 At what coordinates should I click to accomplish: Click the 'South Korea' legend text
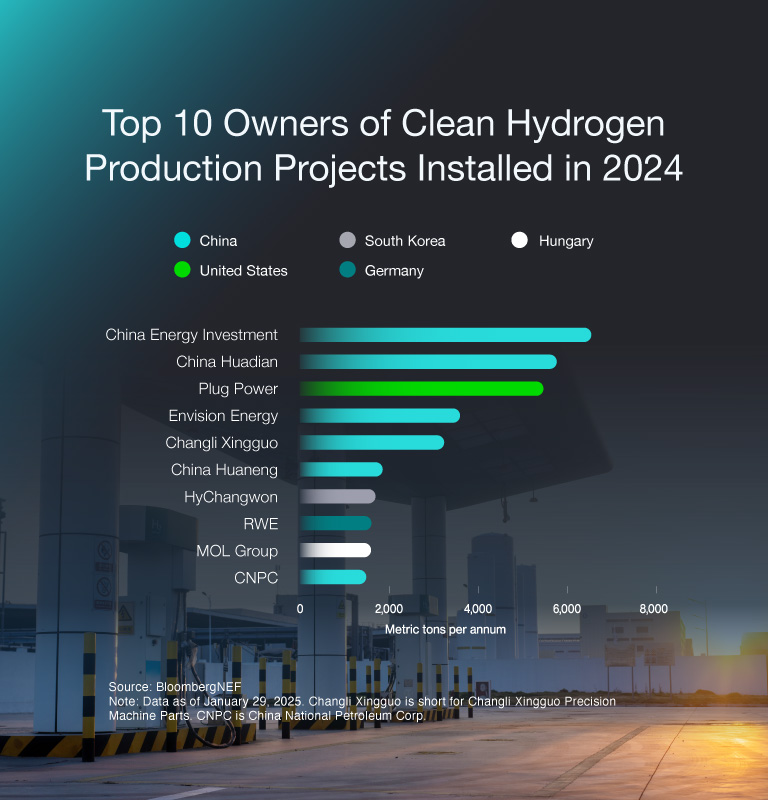pyautogui.click(x=405, y=241)
